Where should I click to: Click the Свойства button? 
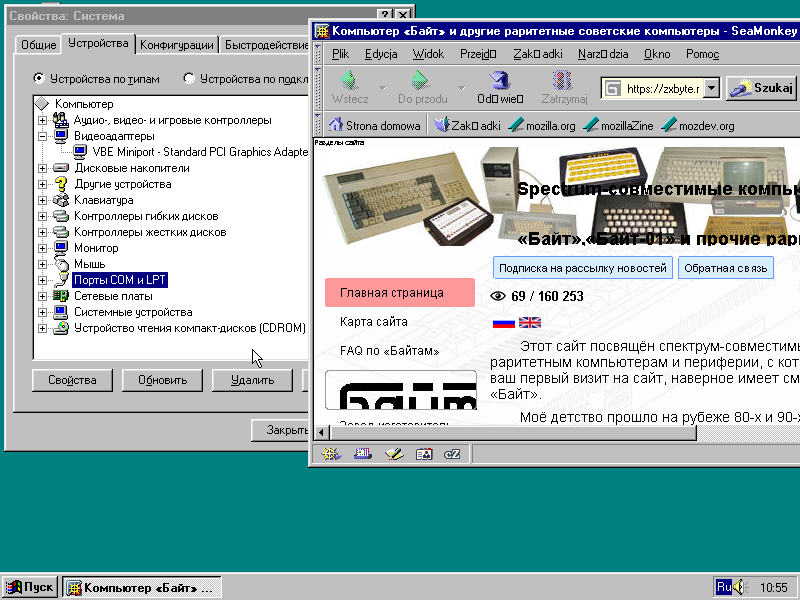[x=72, y=380]
